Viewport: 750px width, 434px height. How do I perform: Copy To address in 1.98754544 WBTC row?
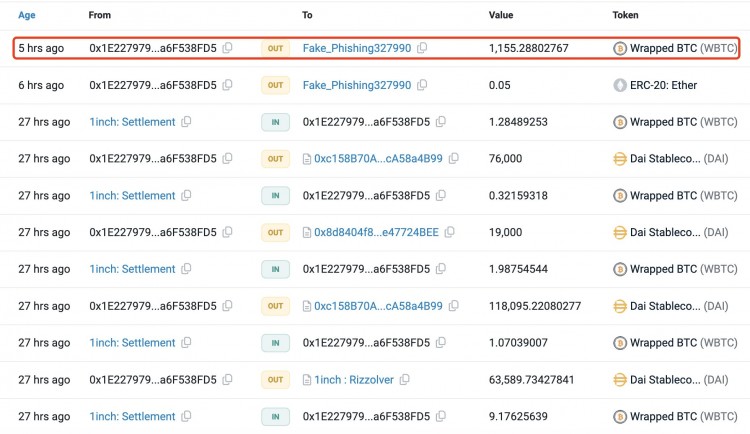point(441,269)
